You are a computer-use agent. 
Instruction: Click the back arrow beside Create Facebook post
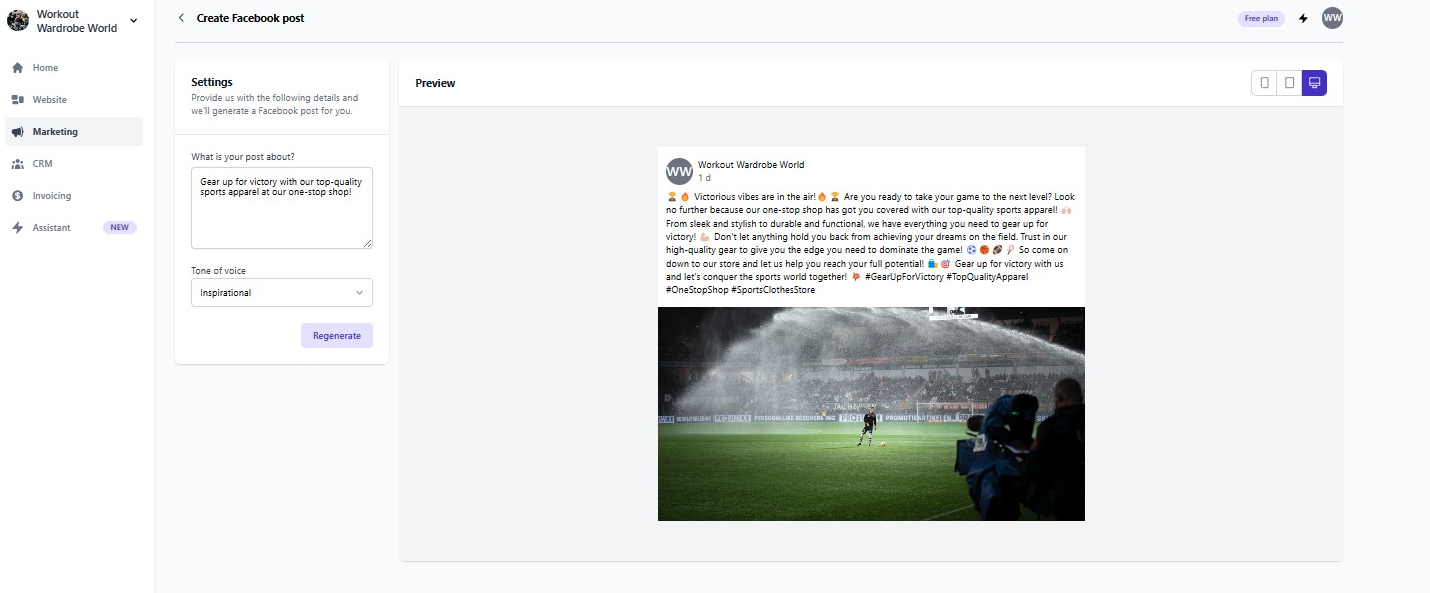click(181, 18)
